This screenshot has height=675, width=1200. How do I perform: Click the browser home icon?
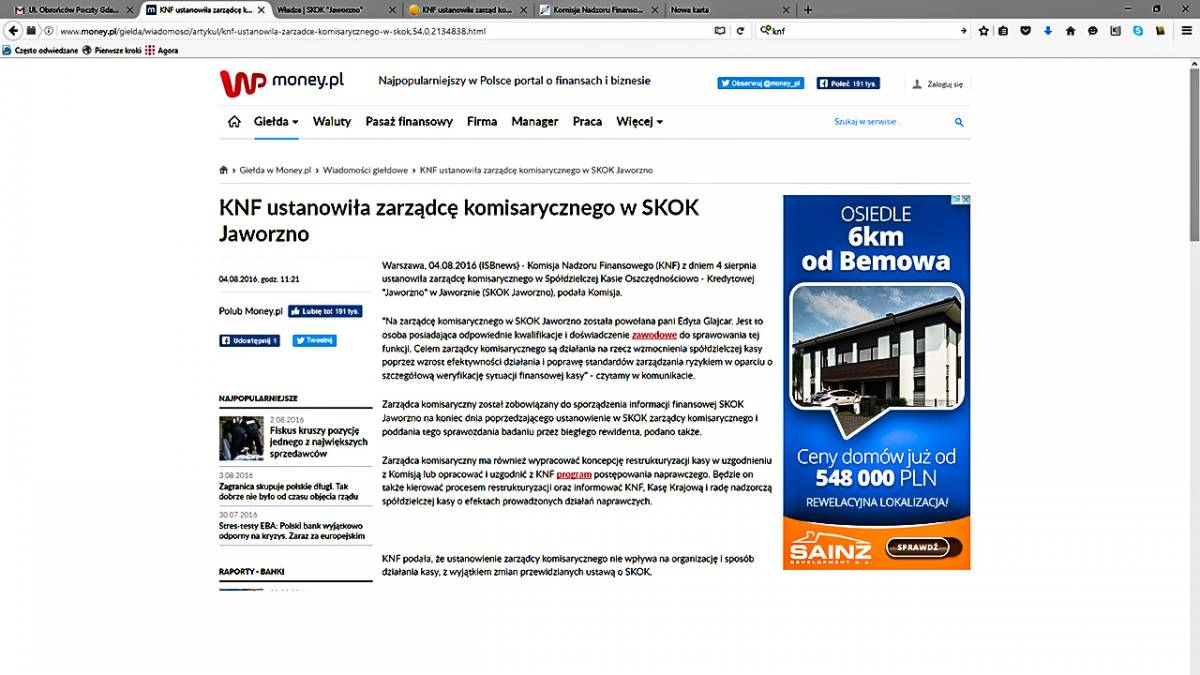coord(1071,31)
